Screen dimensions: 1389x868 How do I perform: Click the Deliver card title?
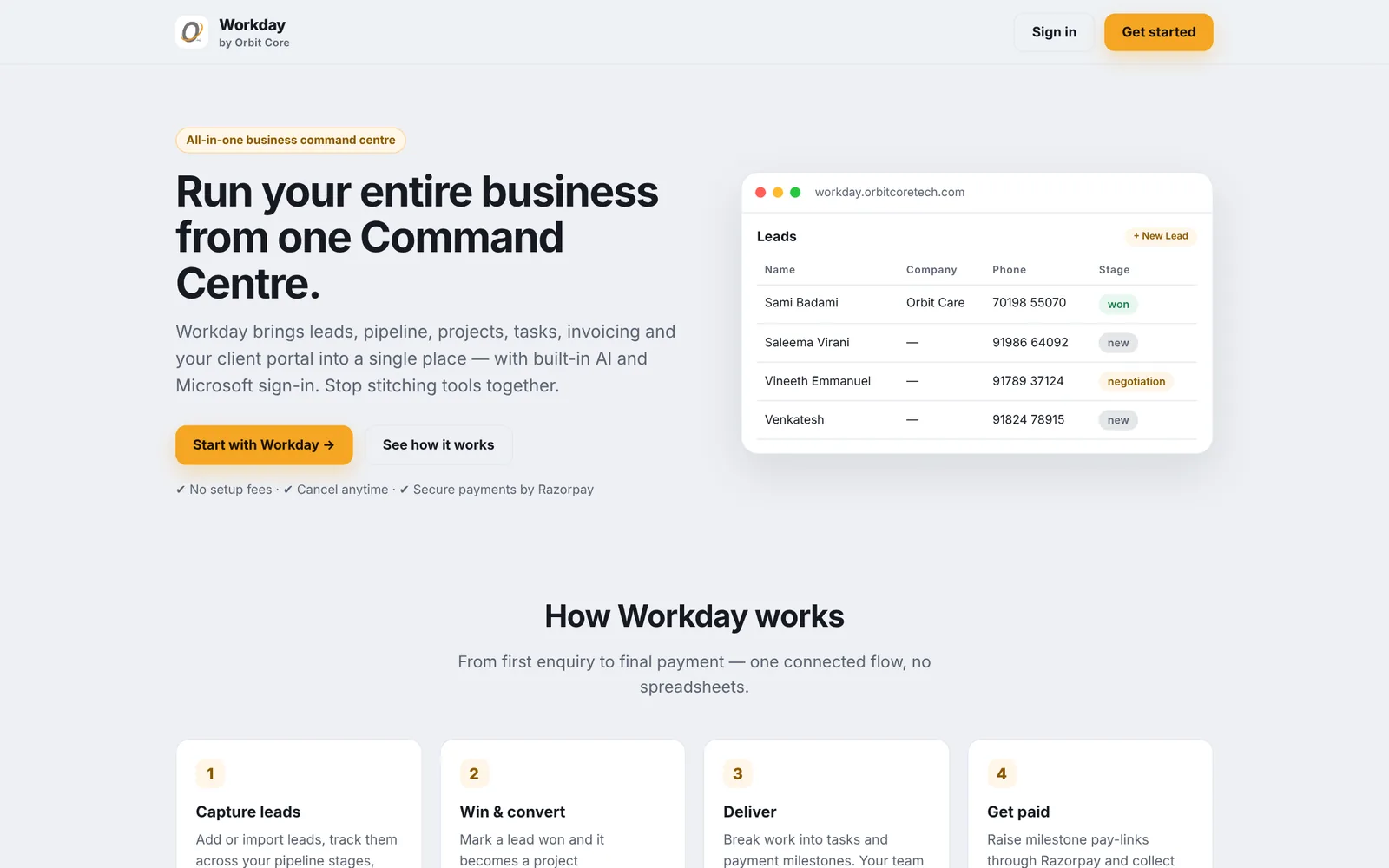[750, 812]
